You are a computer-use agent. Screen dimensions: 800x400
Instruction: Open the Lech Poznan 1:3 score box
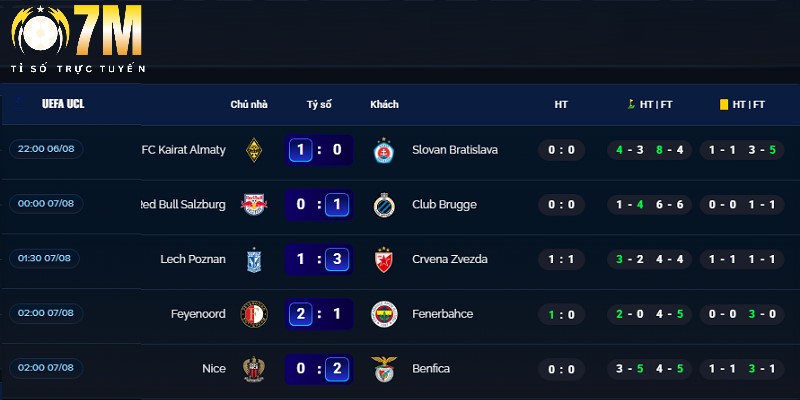pos(319,259)
